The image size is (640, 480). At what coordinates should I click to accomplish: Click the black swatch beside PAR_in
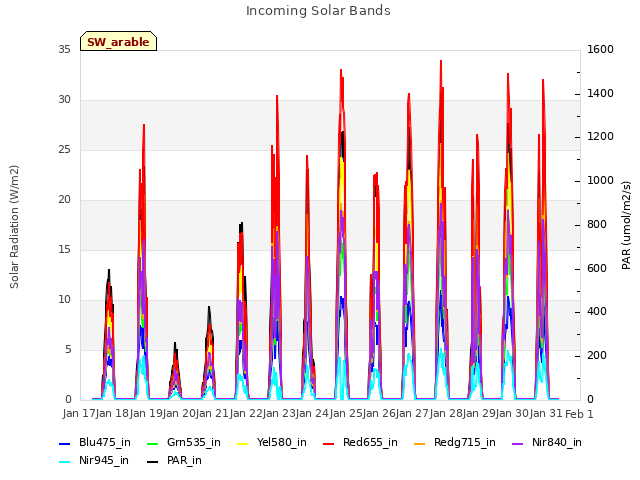[152, 461]
